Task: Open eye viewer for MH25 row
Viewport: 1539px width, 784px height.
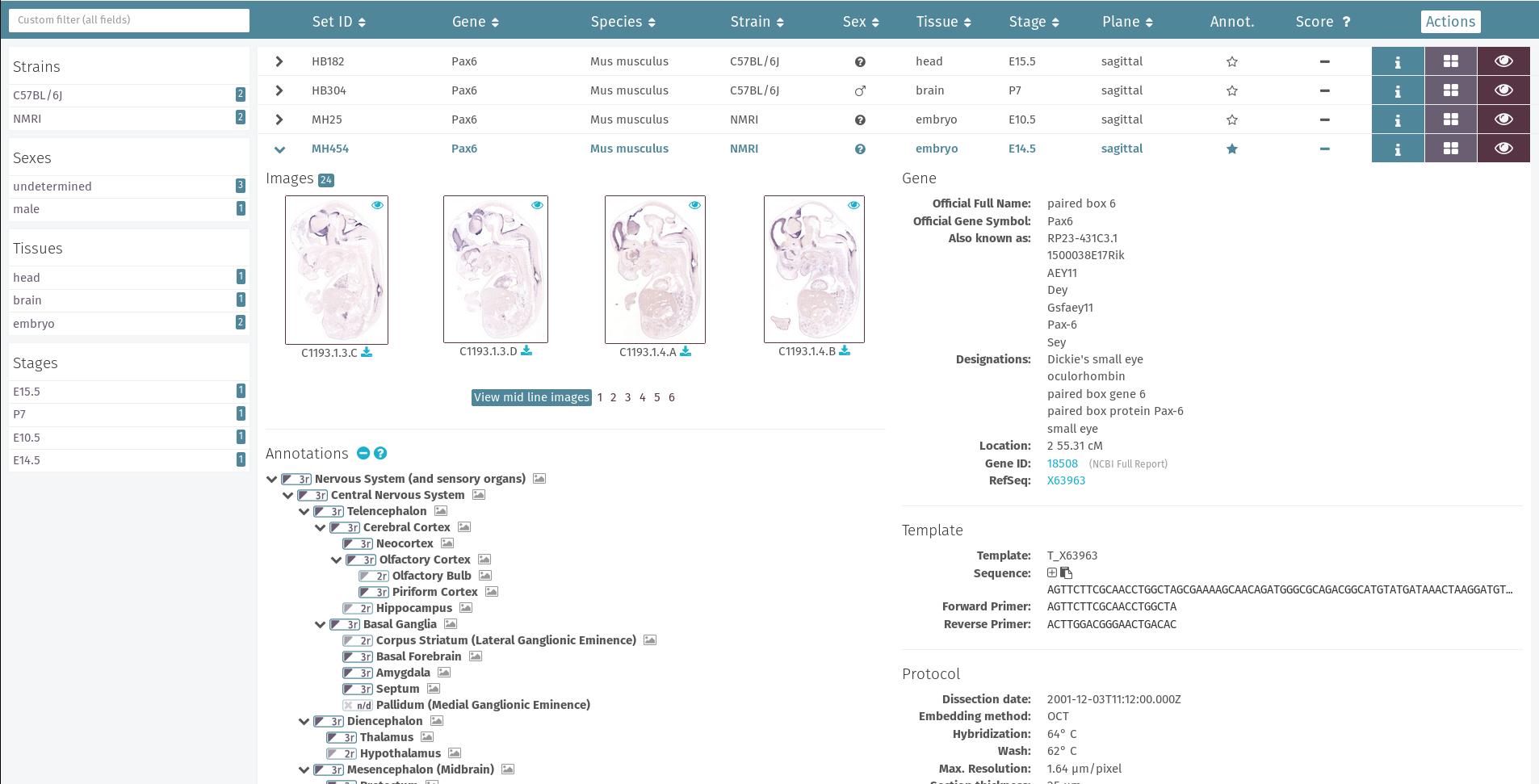Action: point(1503,119)
